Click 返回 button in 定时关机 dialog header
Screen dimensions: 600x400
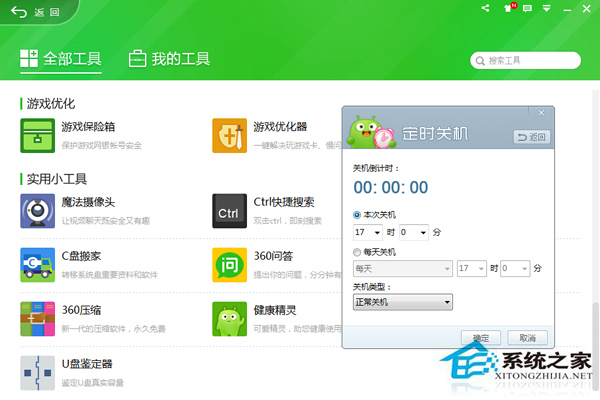532,137
